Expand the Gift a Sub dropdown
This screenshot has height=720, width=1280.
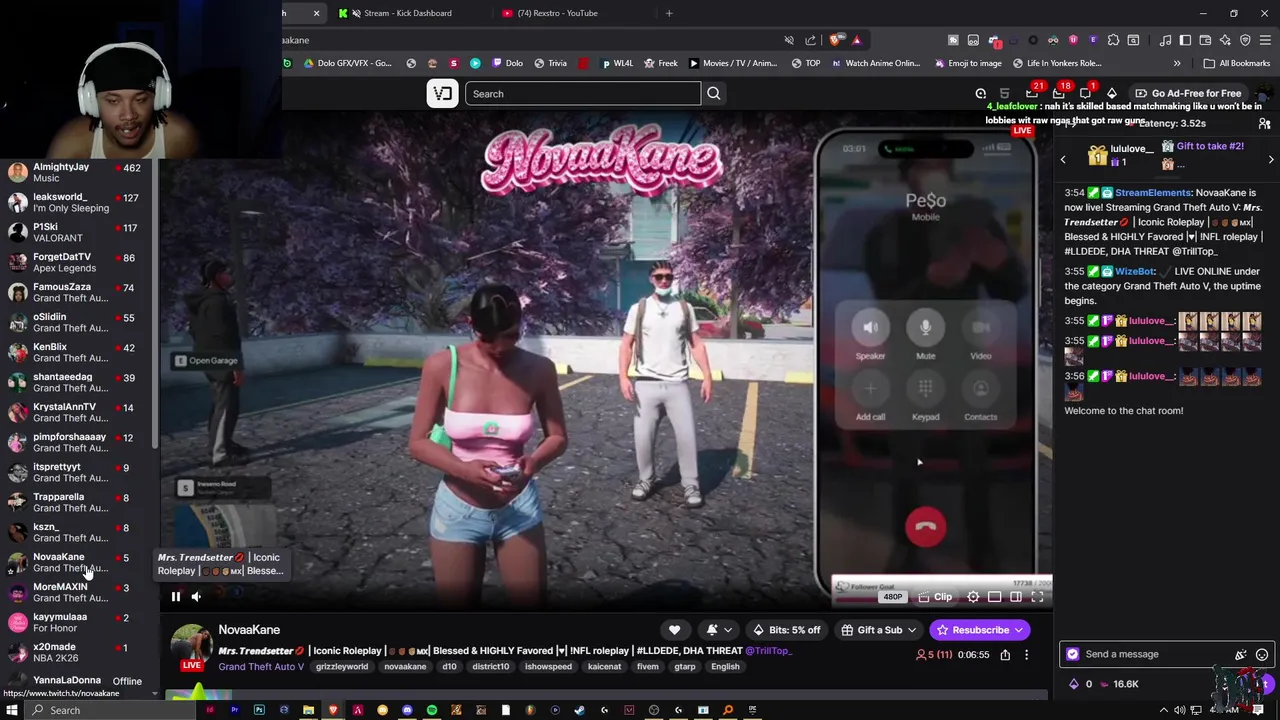pyautogui.click(x=878, y=630)
